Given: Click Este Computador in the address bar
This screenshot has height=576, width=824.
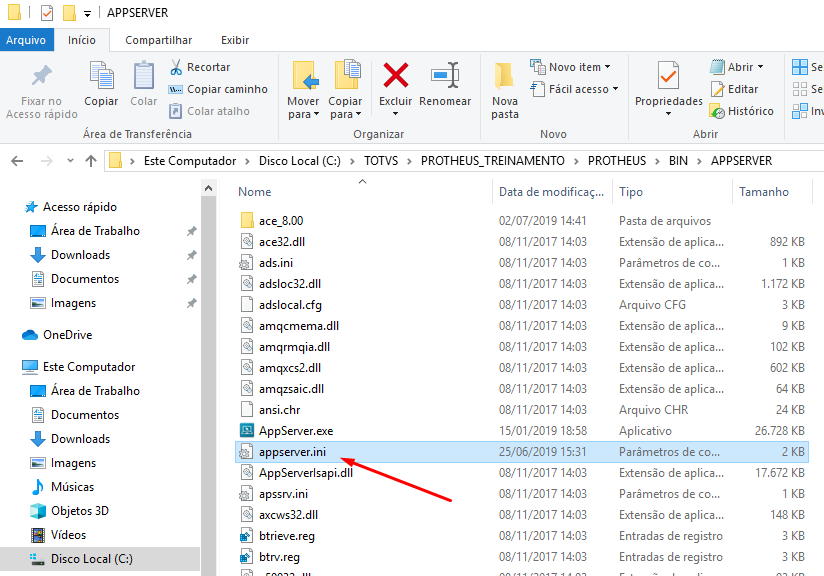Looking at the screenshot, I should click(x=190, y=161).
